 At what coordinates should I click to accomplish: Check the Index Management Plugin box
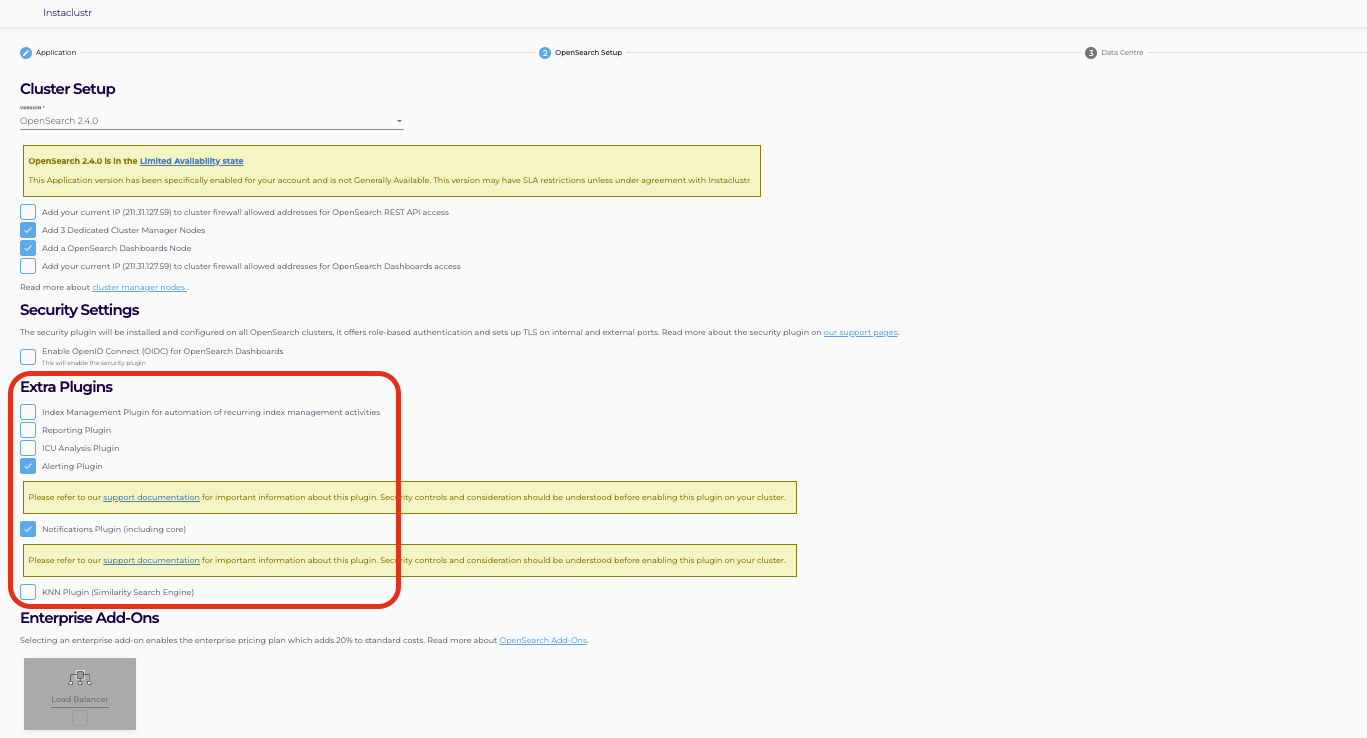(x=28, y=412)
